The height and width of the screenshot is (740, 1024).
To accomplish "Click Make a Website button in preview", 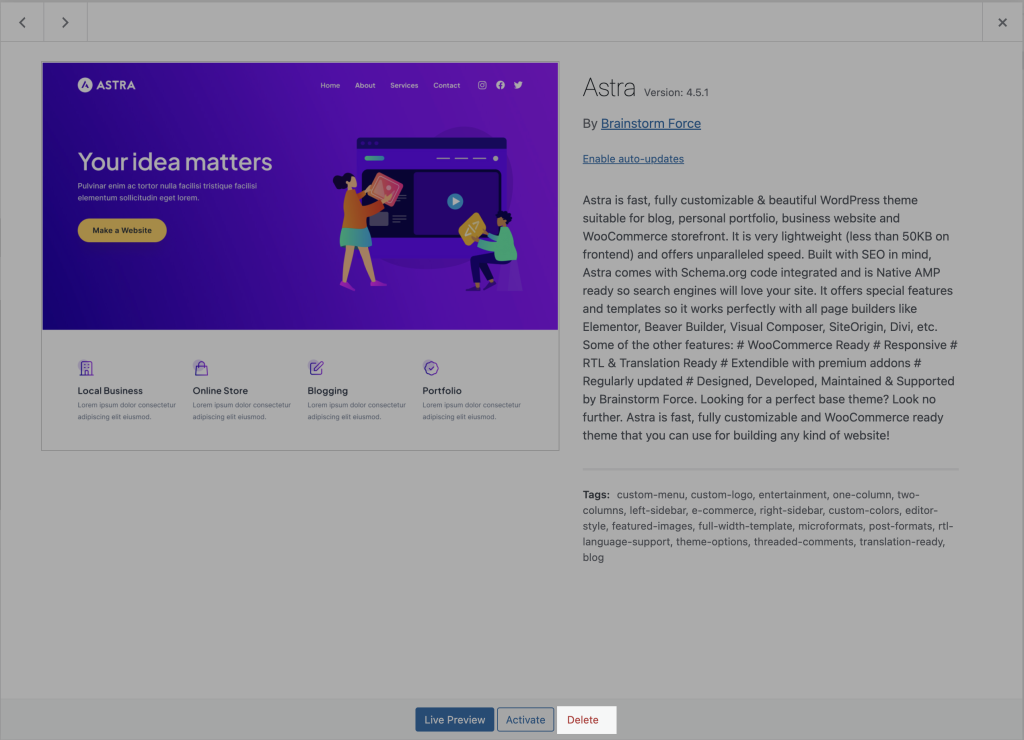I will [122, 230].
